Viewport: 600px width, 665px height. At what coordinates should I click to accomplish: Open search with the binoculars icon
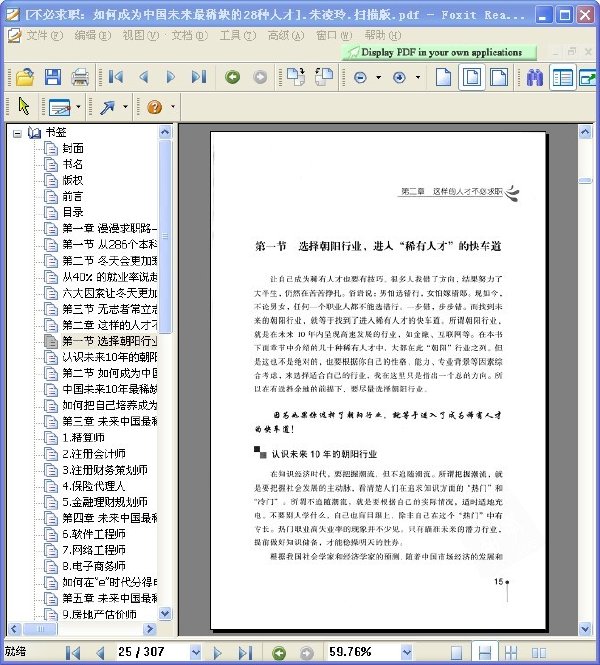535,77
